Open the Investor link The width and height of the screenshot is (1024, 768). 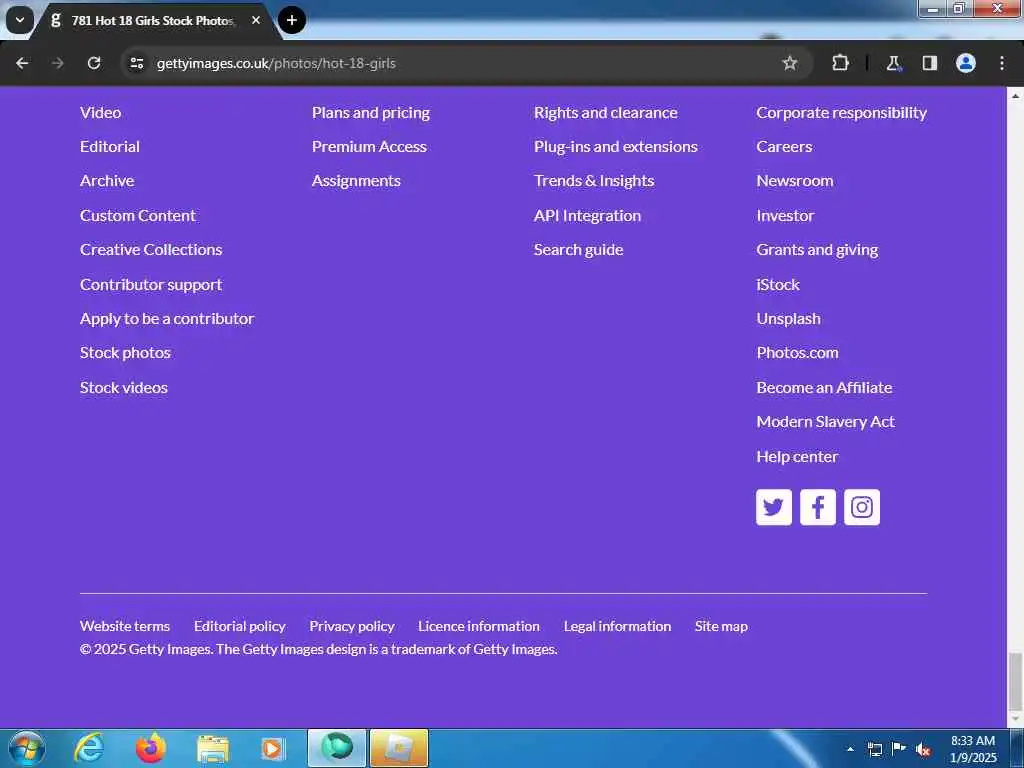(x=785, y=216)
